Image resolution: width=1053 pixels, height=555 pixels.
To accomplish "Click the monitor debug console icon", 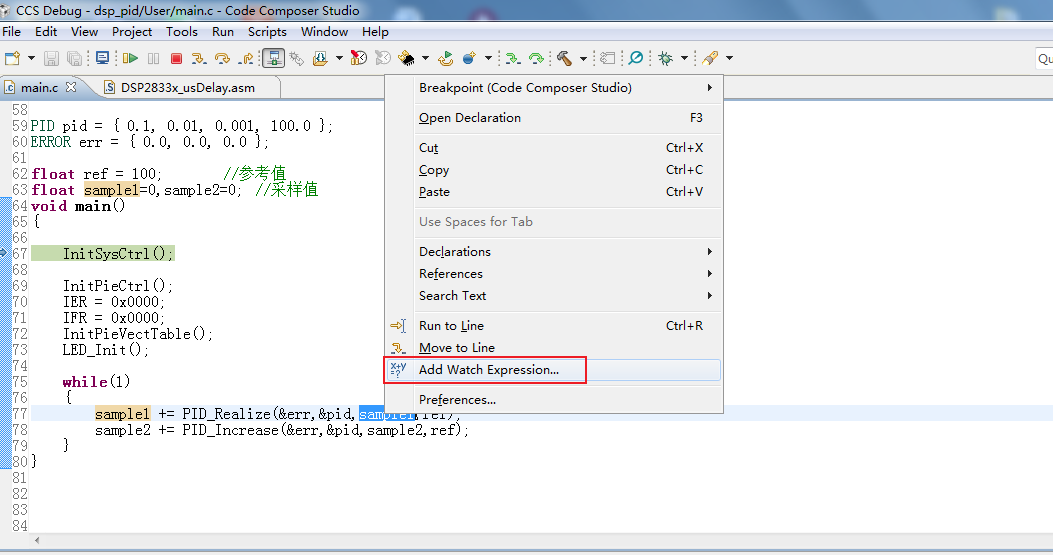I will (102, 58).
